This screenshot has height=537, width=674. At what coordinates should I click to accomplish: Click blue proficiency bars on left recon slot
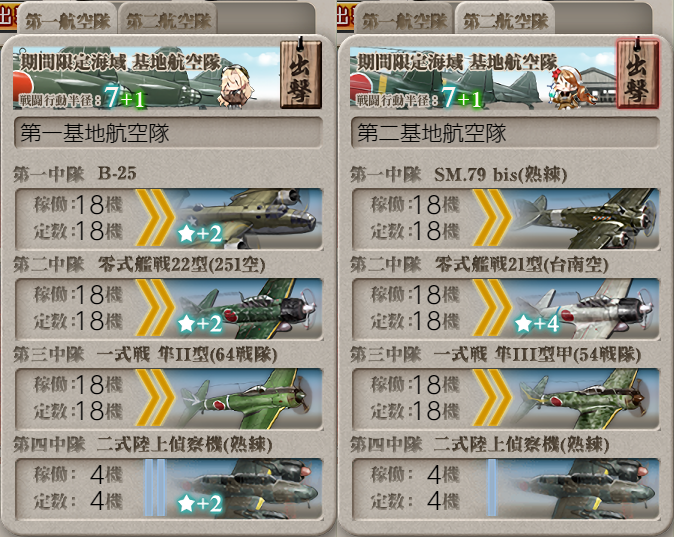pos(155,488)
